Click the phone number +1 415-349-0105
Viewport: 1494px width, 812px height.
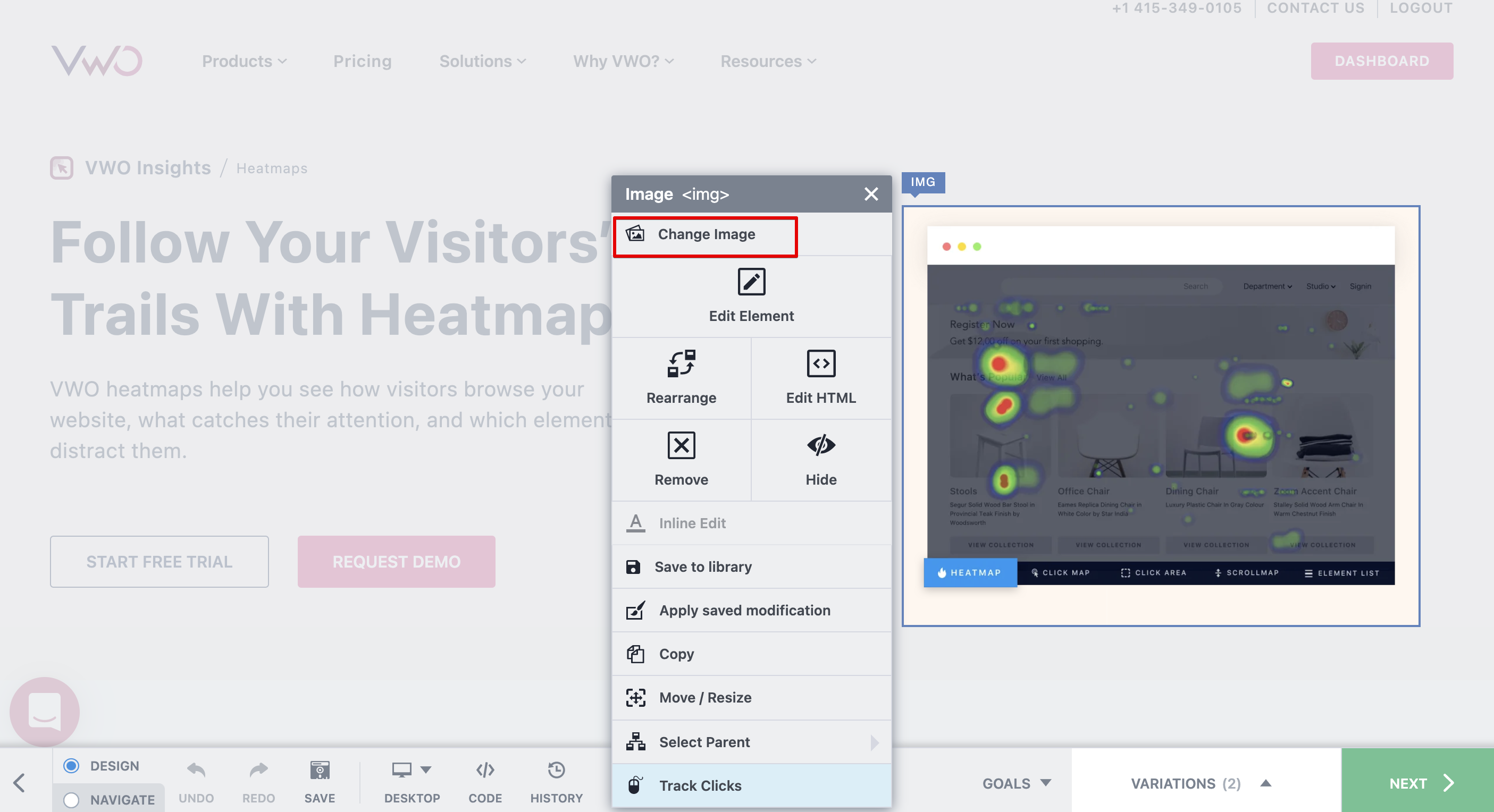1176,7
